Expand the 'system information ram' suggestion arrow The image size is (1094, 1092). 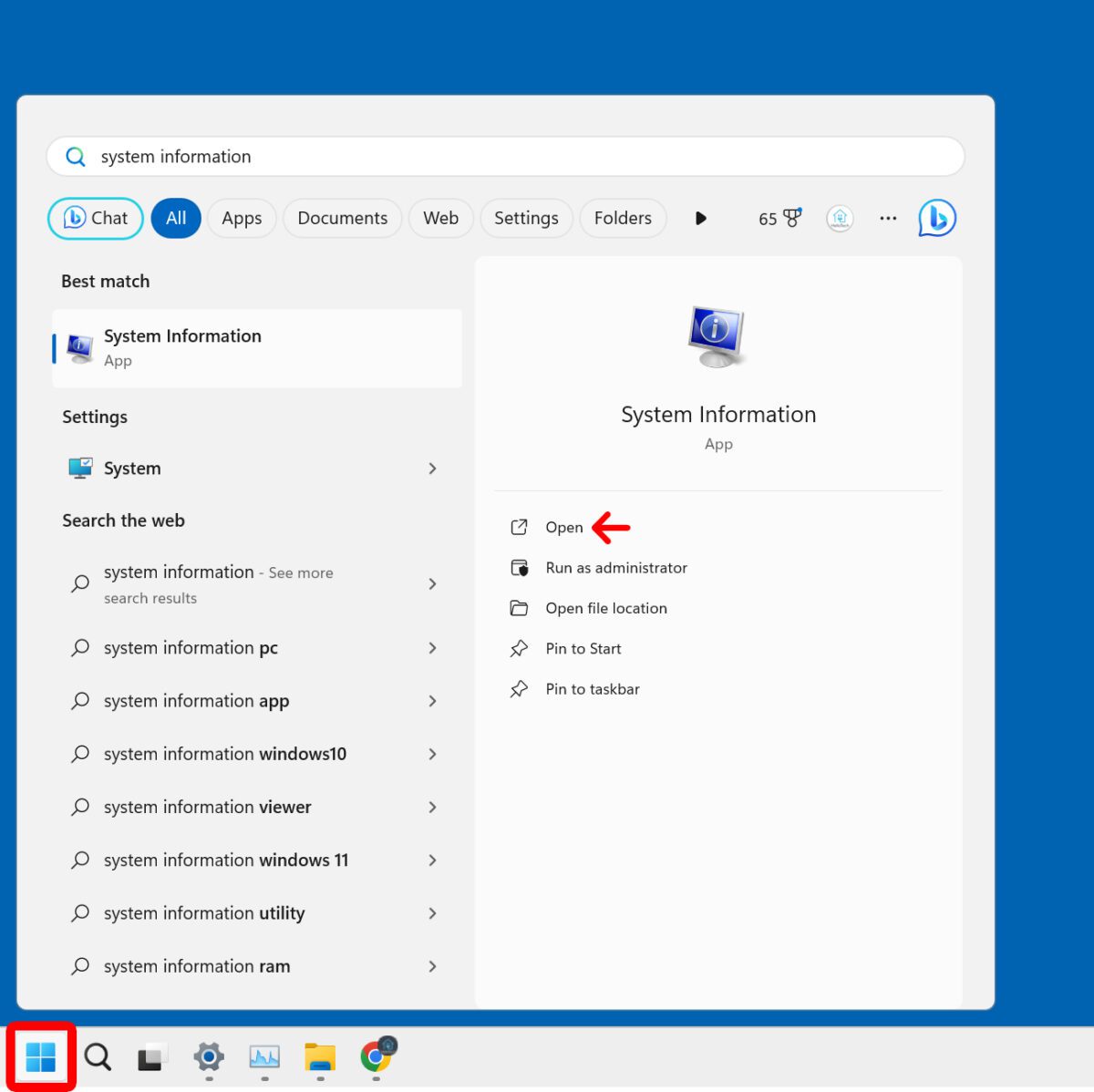click(x=432, y=966)
